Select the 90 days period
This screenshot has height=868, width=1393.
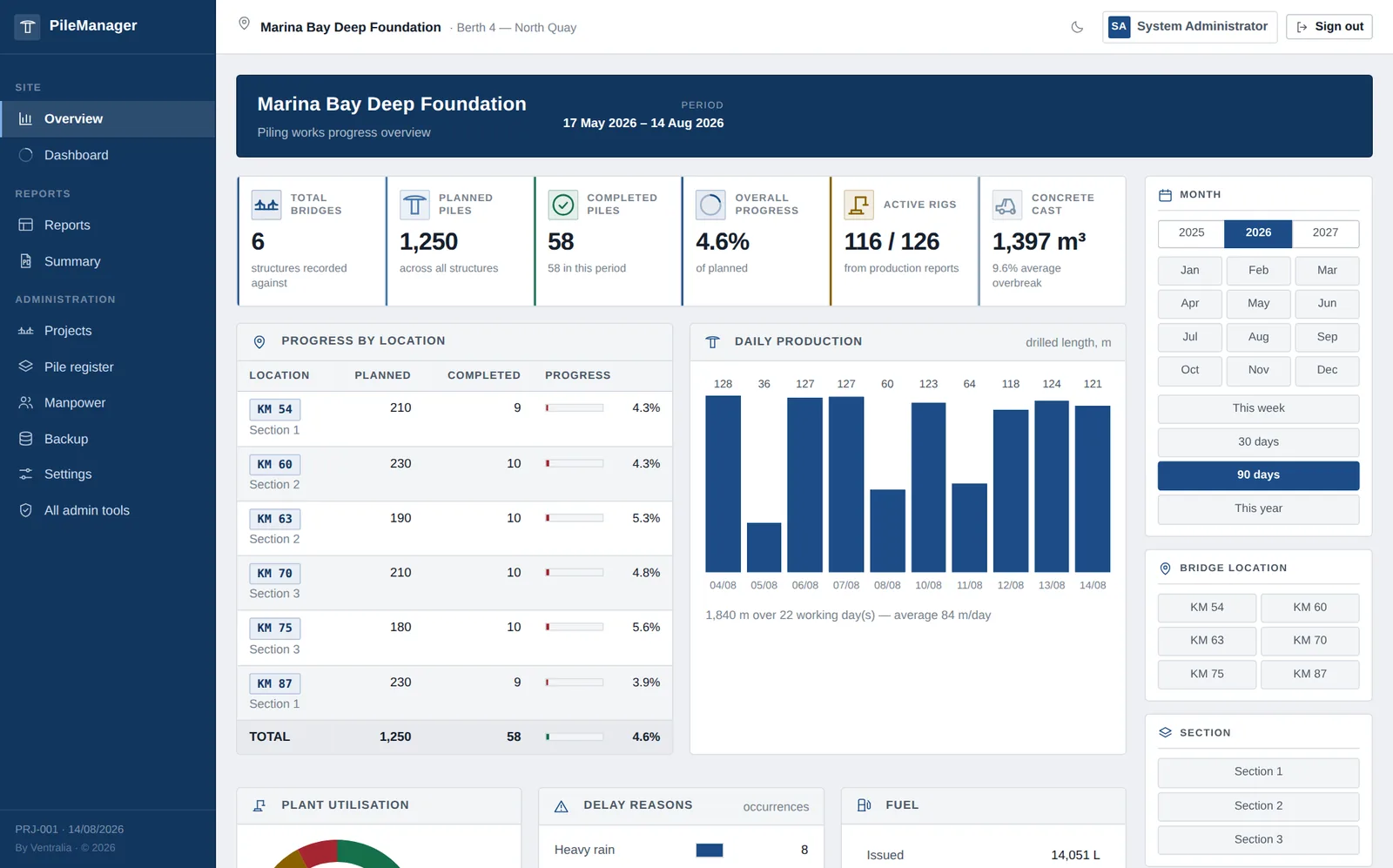1258,475
